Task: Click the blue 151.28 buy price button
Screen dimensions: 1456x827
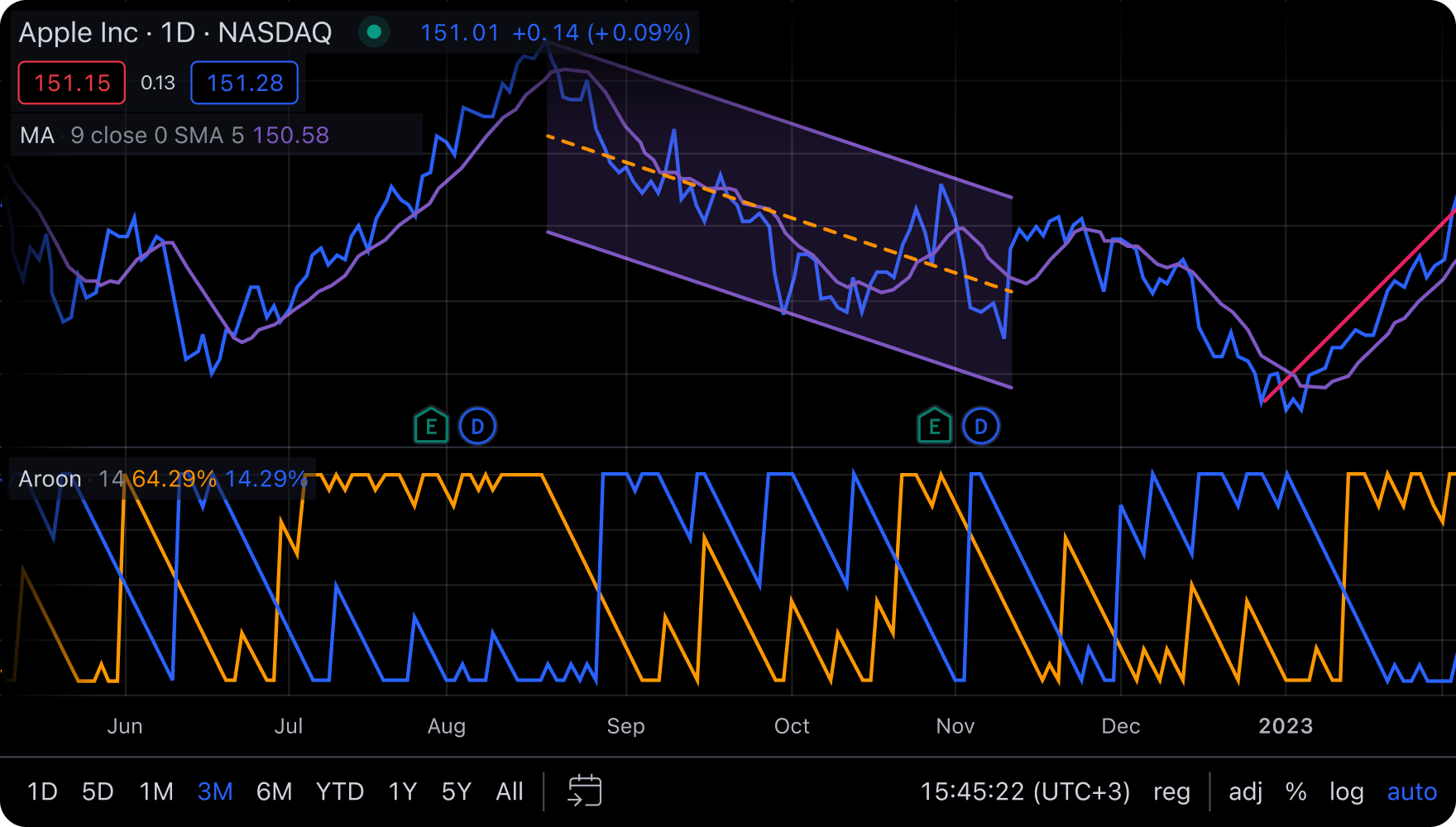Action: click(x=244, y=83)
